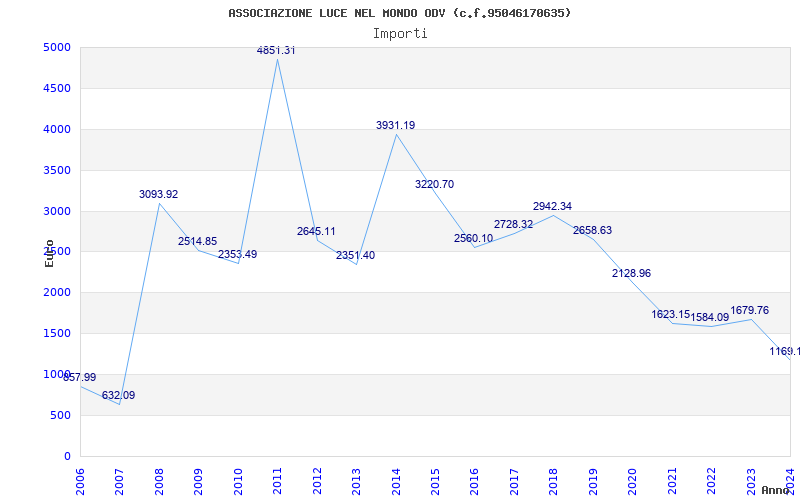
Task: Select the 1679.76 data label
Action: coord(749,311)
